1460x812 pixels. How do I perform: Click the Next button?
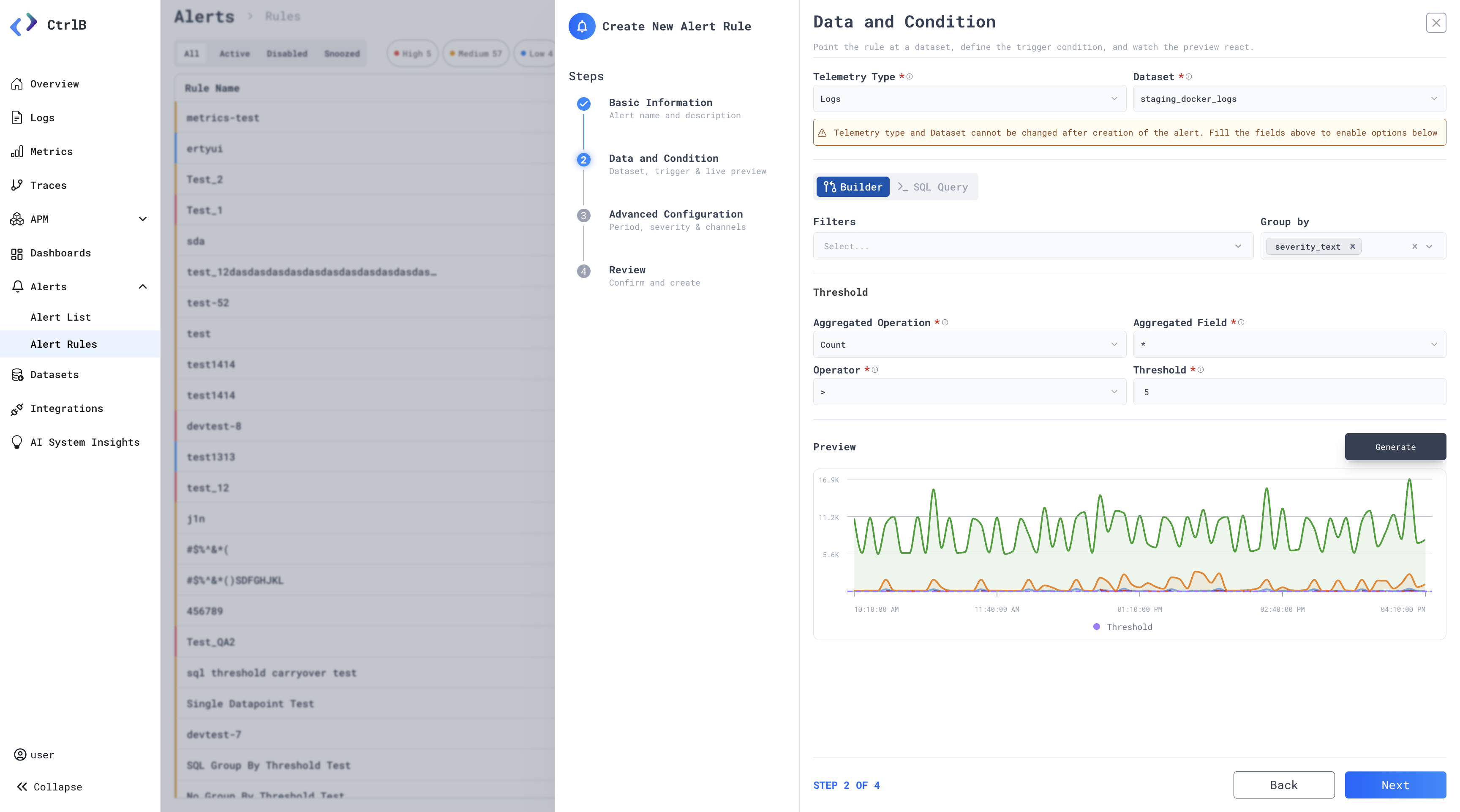pos(1395,785)
